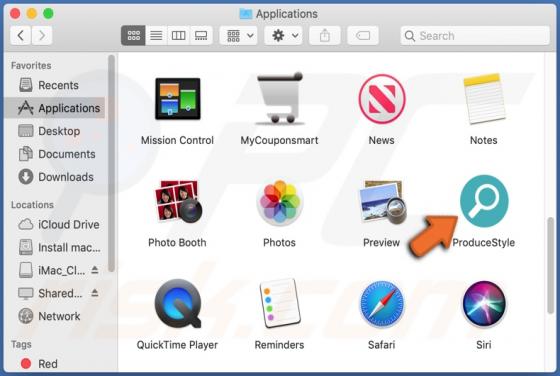This screenshot has height=376, width=560.
Task: Switch to icon view
Action: 133,35
